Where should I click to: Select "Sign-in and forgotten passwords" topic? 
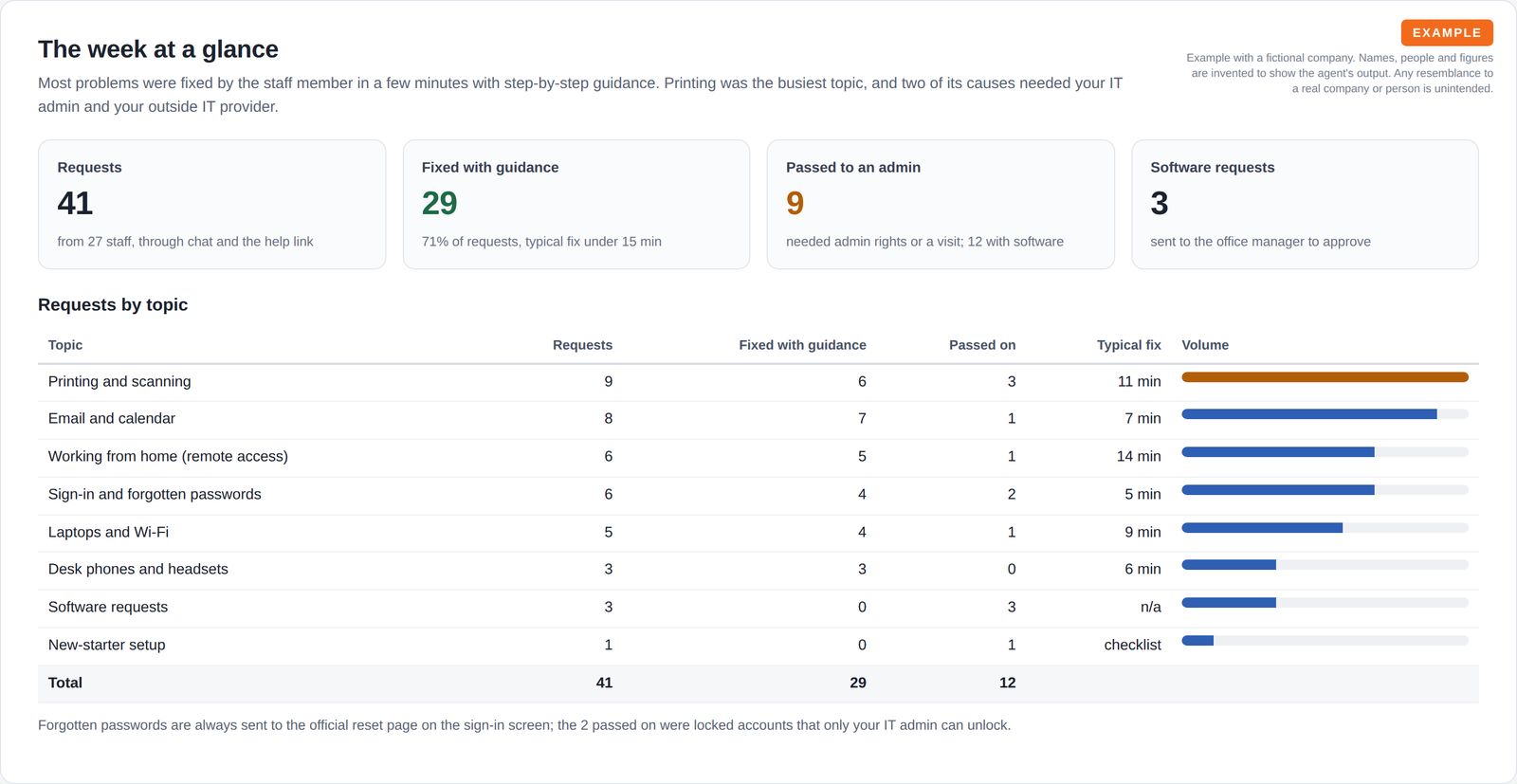155,494
